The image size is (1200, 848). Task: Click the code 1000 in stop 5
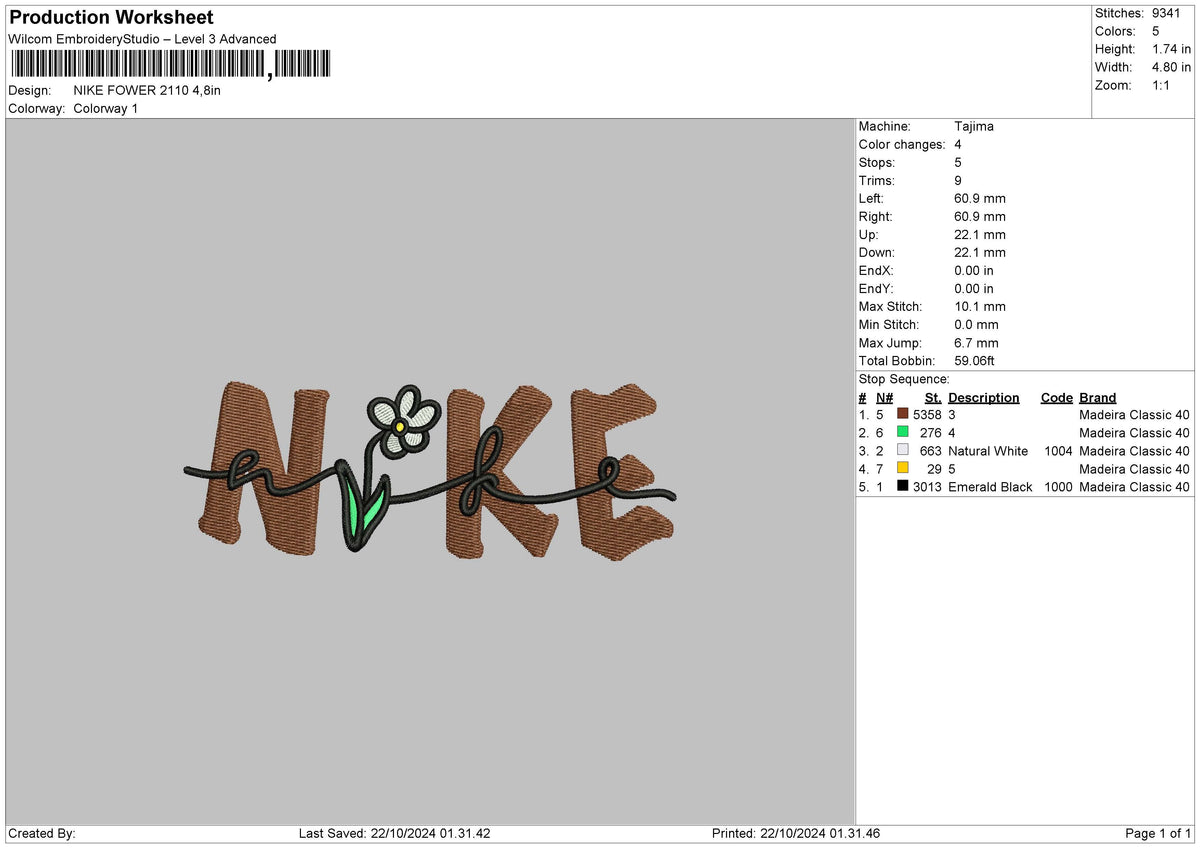pyautogui.click(x=1056, y=487)
